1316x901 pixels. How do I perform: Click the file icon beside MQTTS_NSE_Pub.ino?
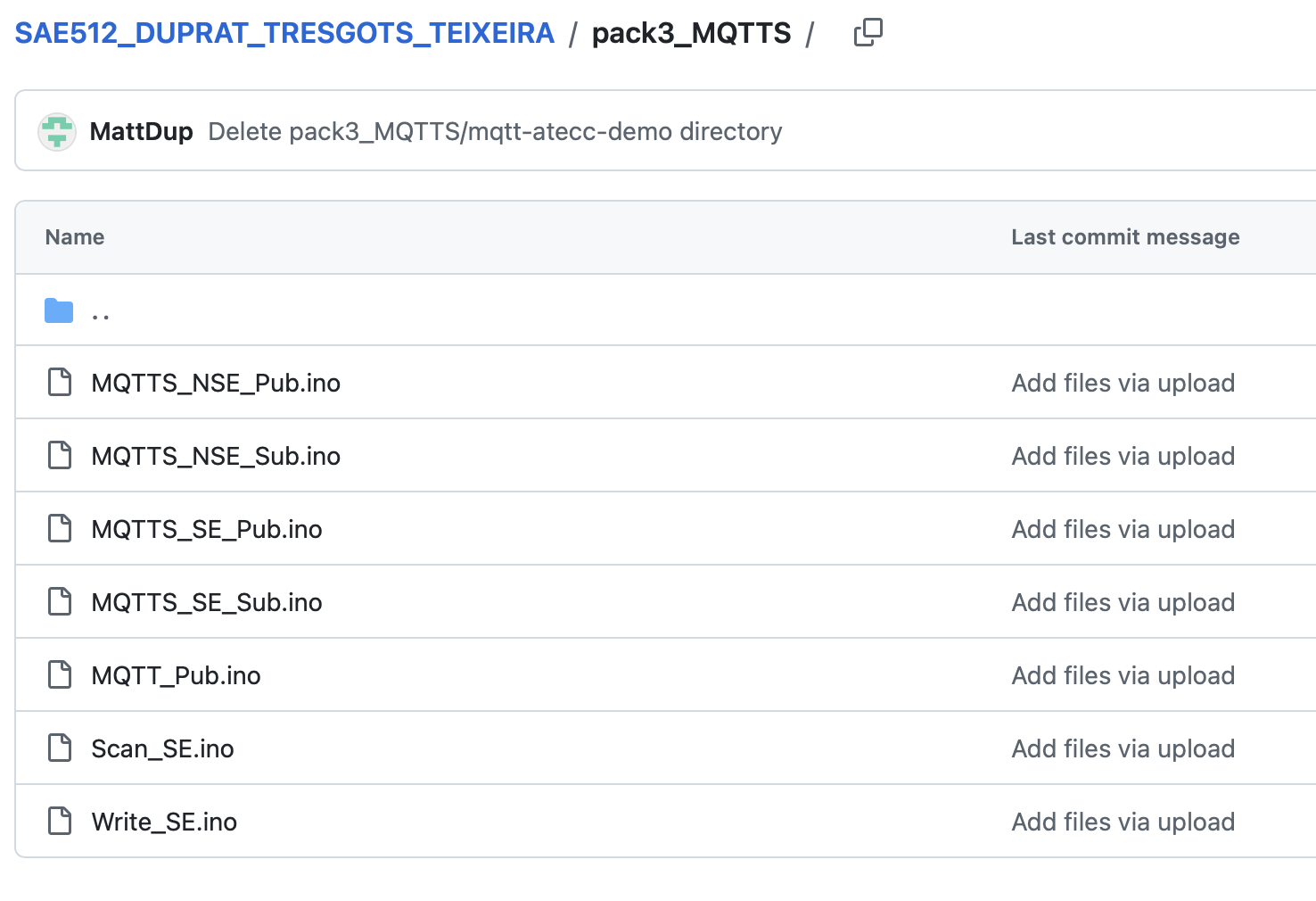[59, 382]
